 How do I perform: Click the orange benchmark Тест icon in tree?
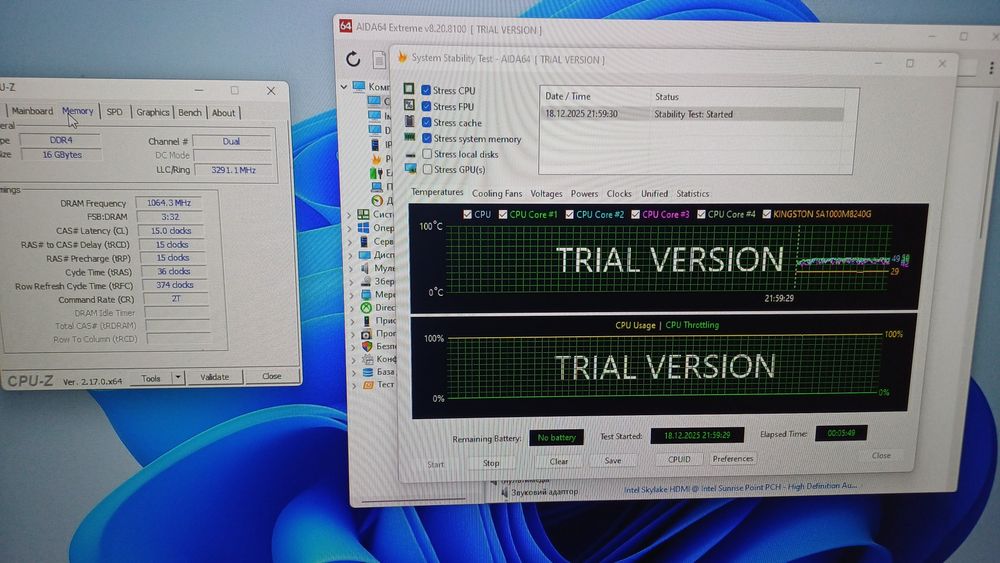[x=369, y=384]
